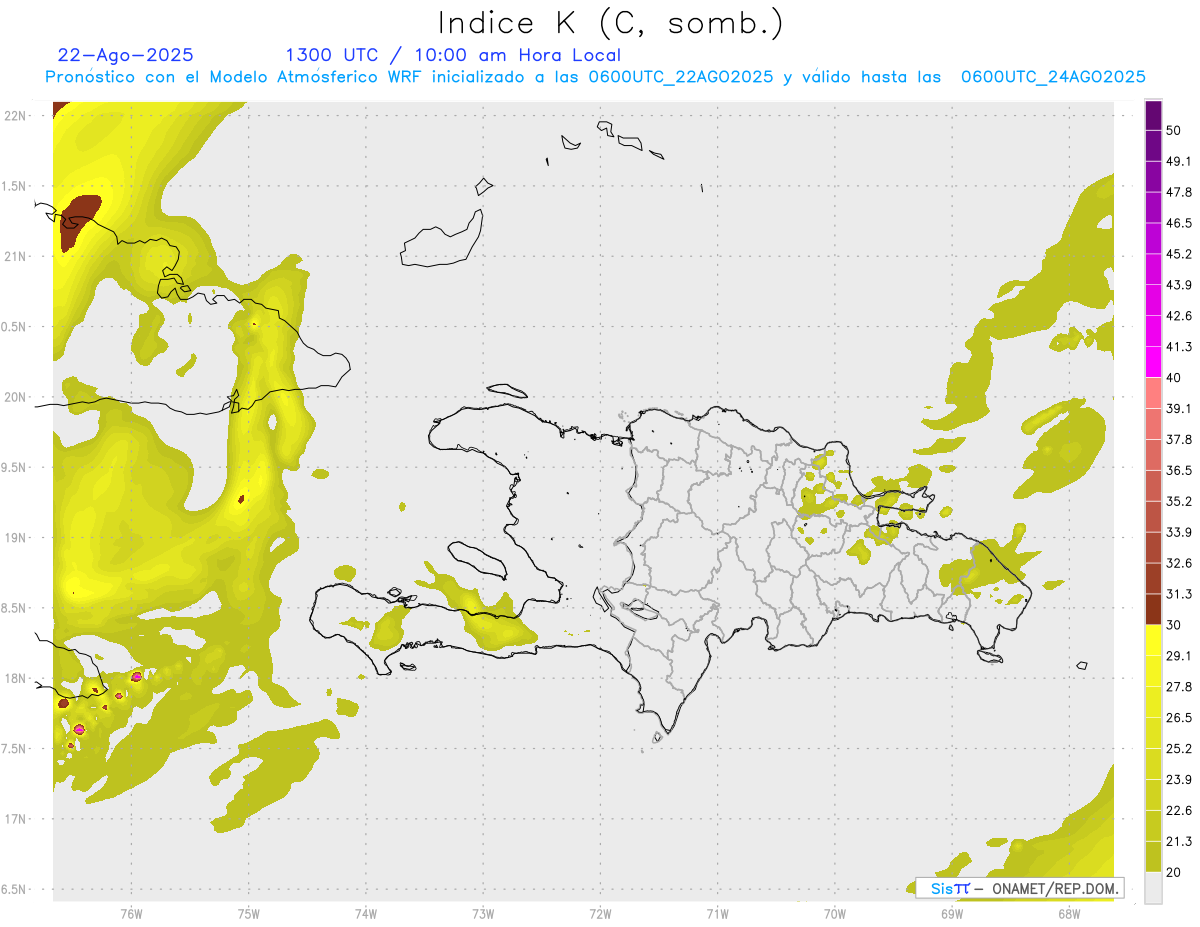The width and height of the screenshot is (1200, 927).
Task: Click the '19N' latitude label
Action: pyautogui.click(x=15, y=538)
